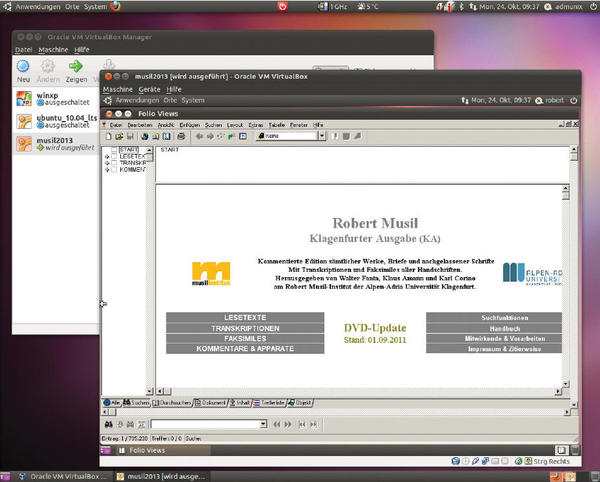The image size is (600, 482).
Task: Click the KOMMENTARE & APPARATE button
Action: click(245, 348)
